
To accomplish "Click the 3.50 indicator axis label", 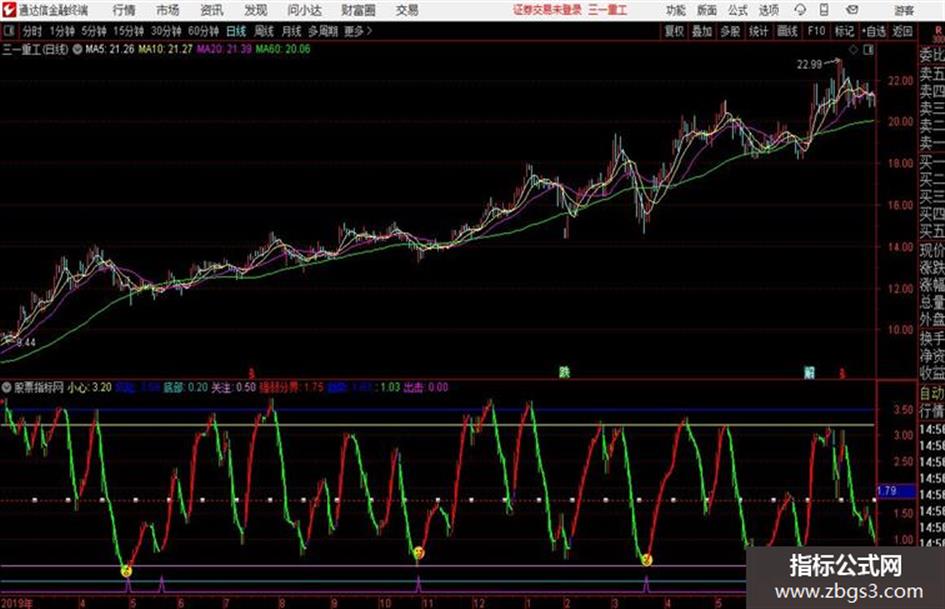I will pos(903,409).
